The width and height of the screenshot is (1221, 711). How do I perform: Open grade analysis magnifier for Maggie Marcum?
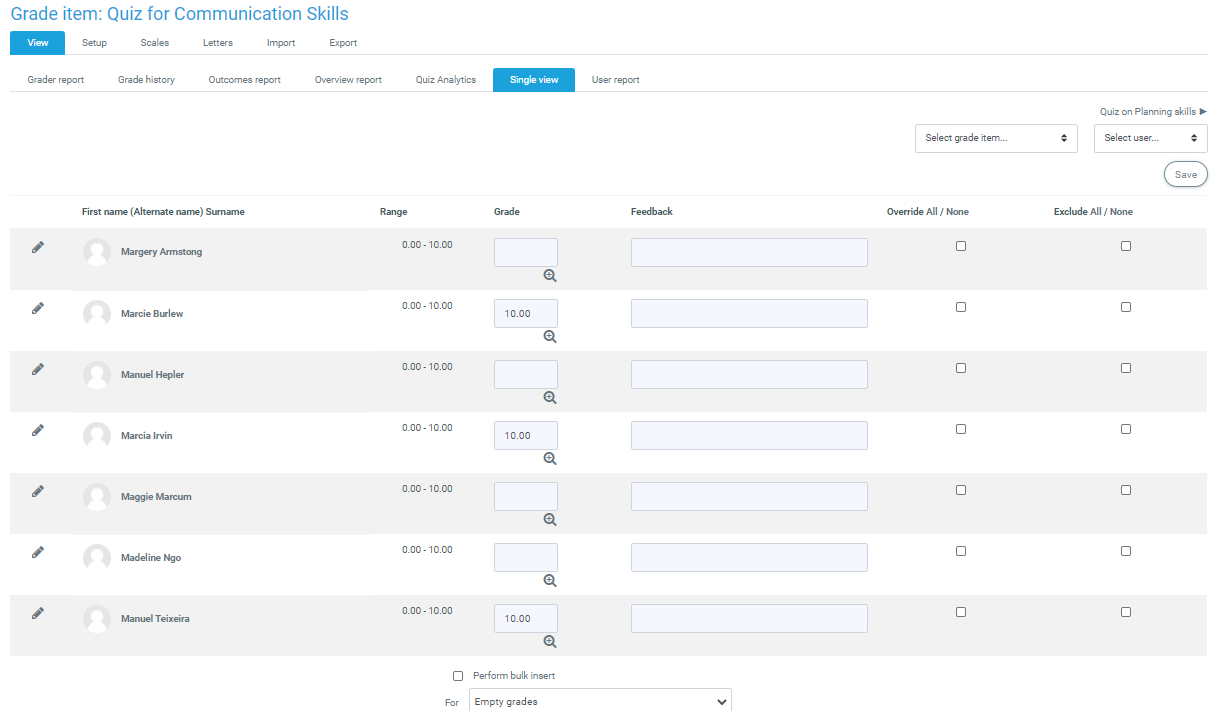point(549,520)
